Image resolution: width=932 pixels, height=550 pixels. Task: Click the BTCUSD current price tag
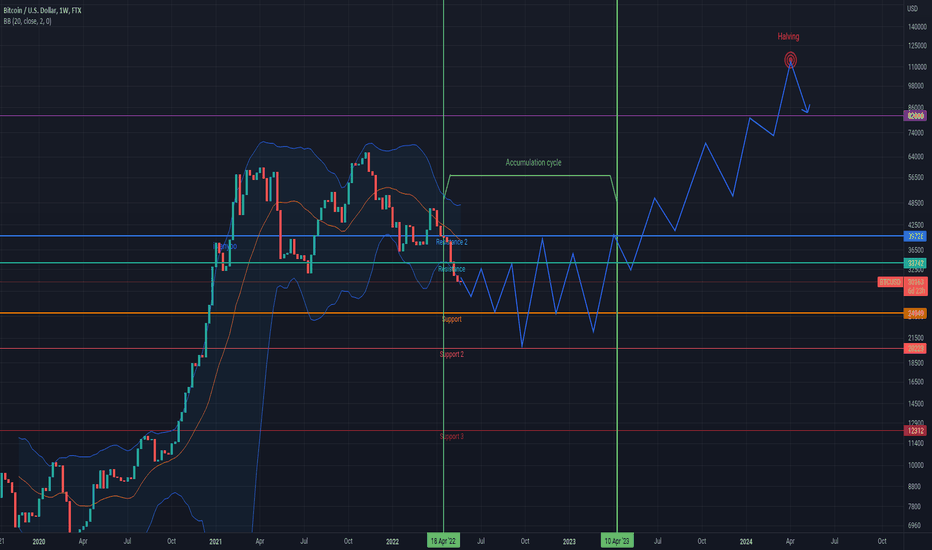coord(890,282)
